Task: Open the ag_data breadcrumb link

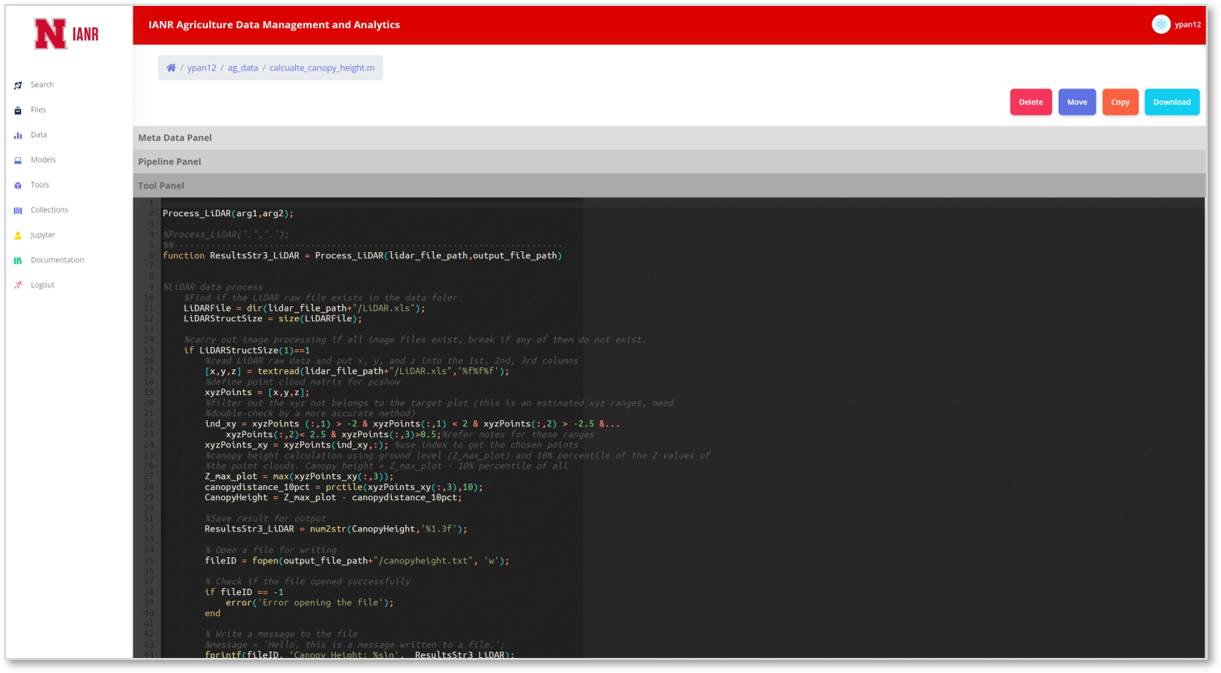Action: pos(242,68)
